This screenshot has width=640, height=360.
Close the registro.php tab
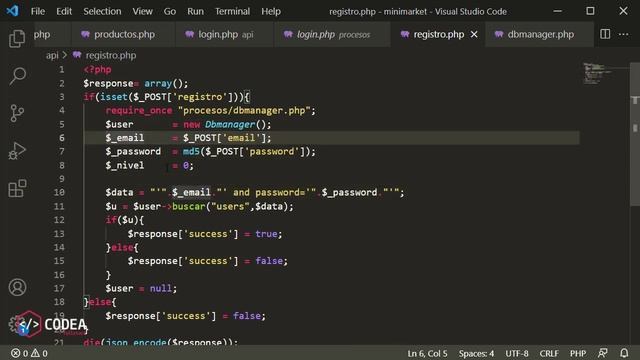(x=474, y=35)
